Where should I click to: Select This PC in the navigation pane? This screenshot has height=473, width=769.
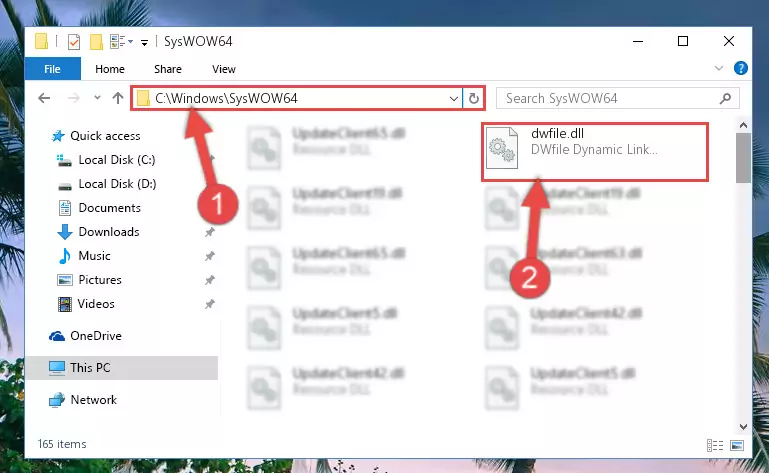click(90, 368)
